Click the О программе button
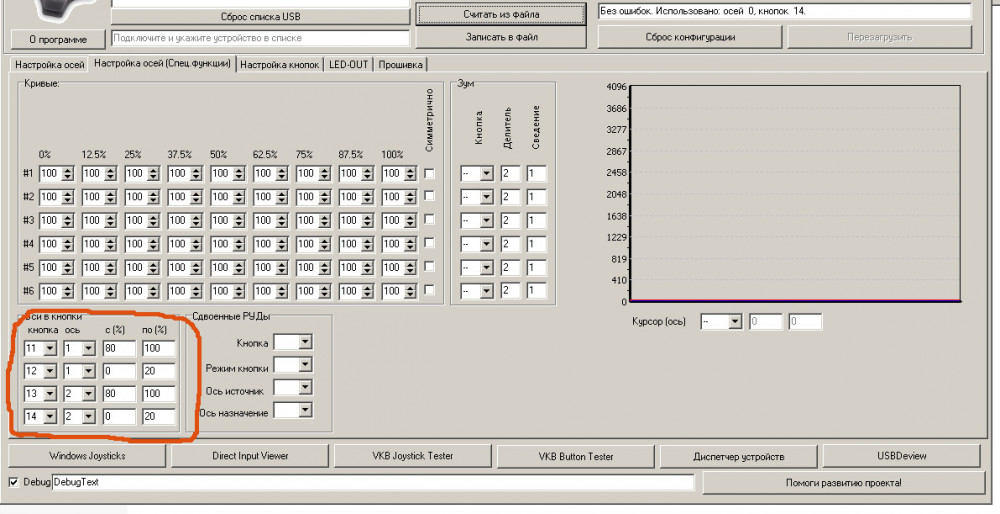Screen dimensions: 1000x514 58,39
